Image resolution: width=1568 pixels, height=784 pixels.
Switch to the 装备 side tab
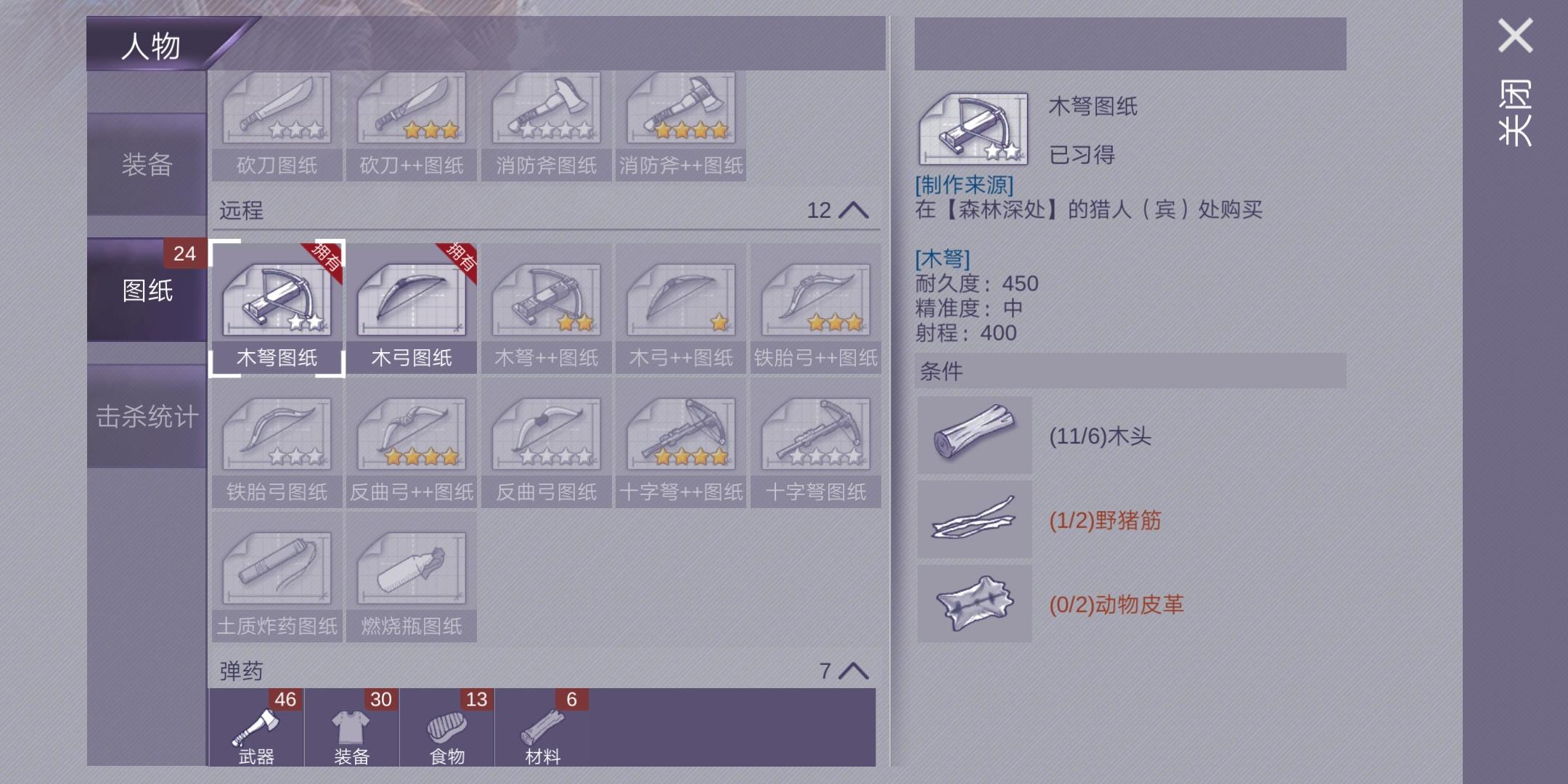coord(147,164)
